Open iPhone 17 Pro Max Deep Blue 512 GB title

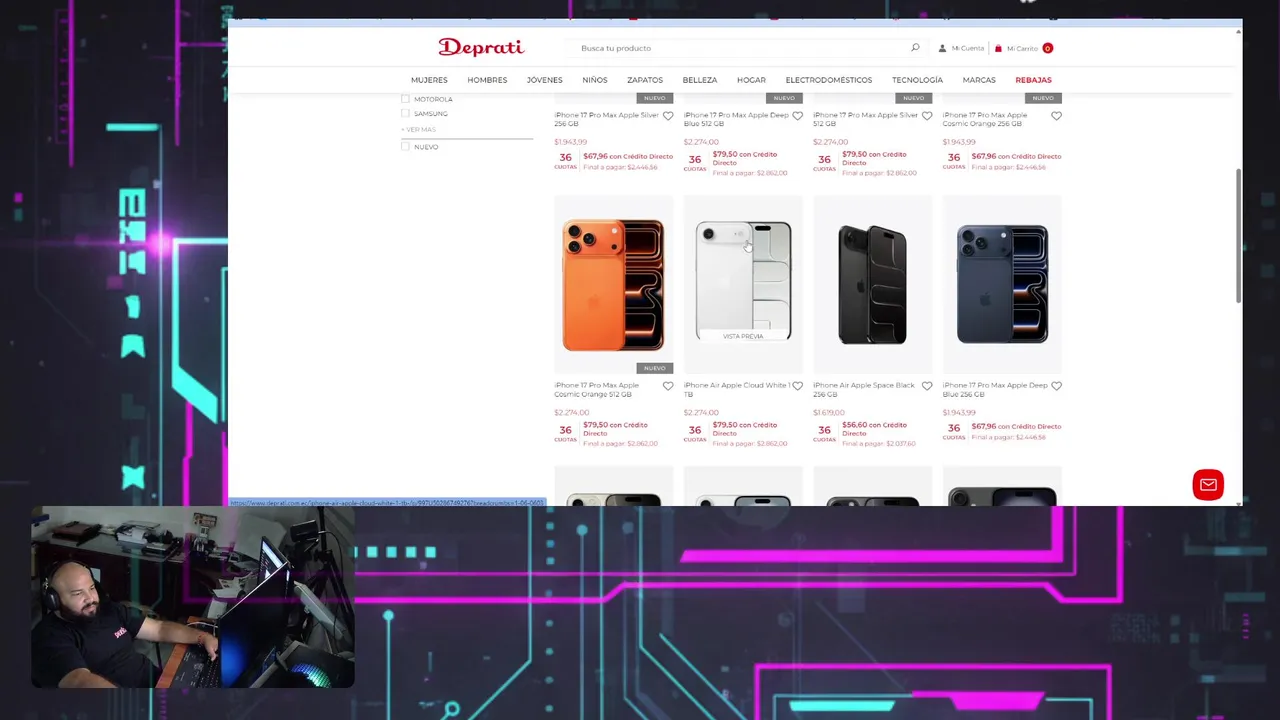[736, 119]
